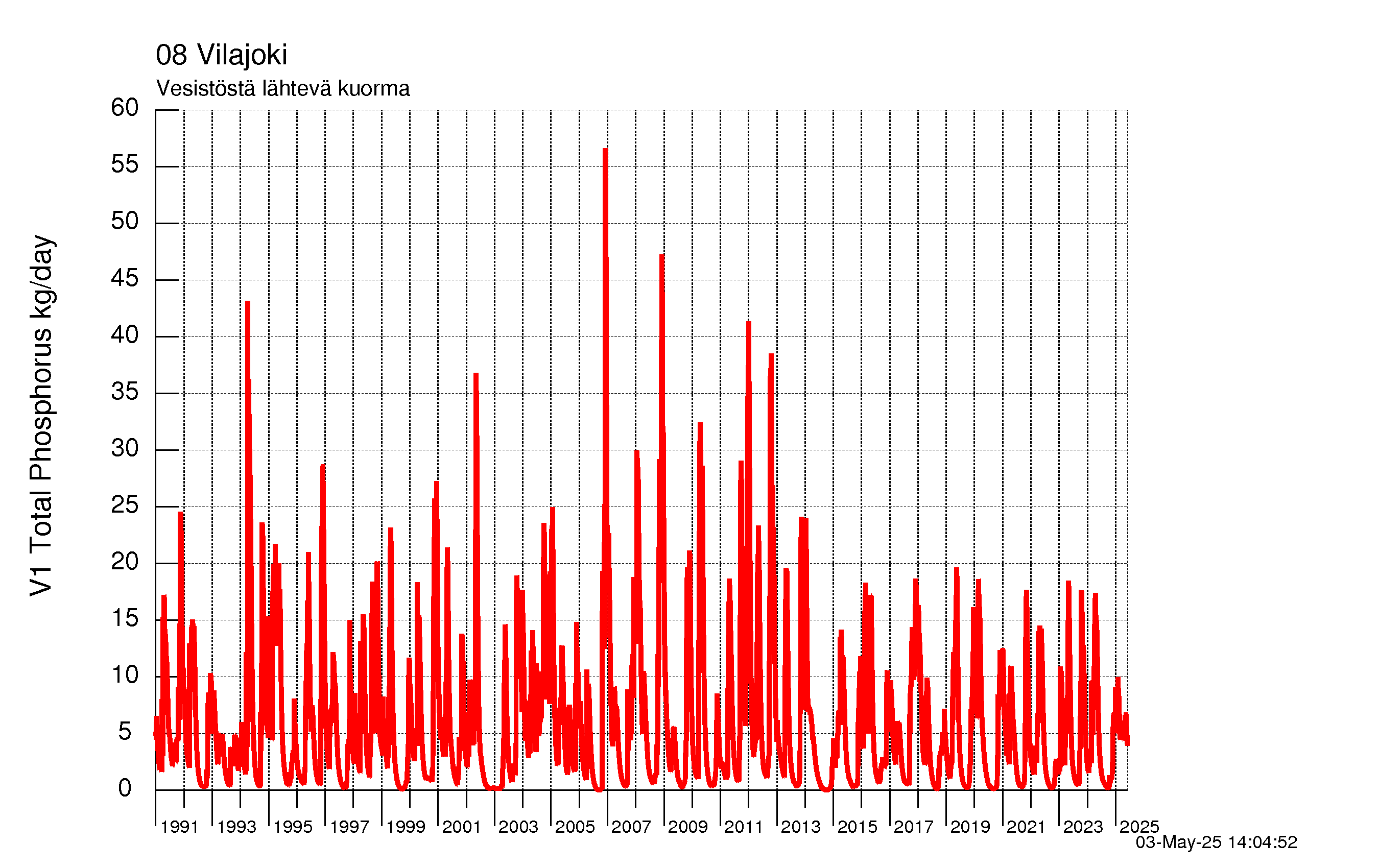The height and width of the screenshot is (868, 1379).
Task: Click x-axis year label 2009
Action: click(x=688, y=827)
